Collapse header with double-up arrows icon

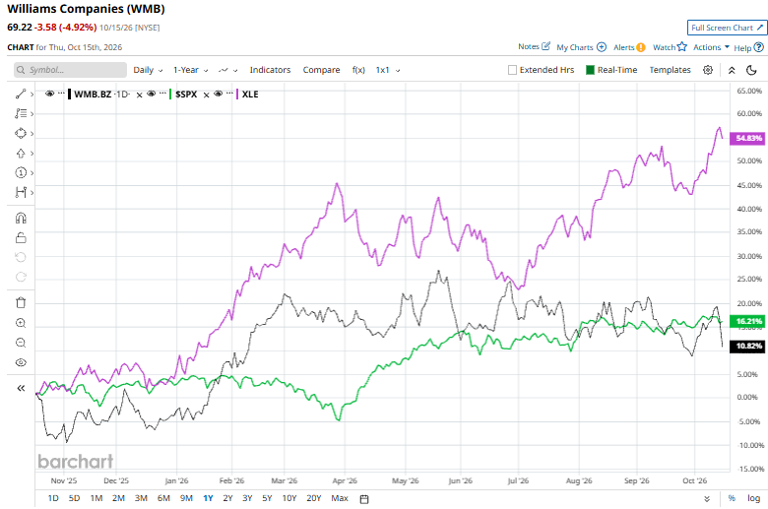732,71
